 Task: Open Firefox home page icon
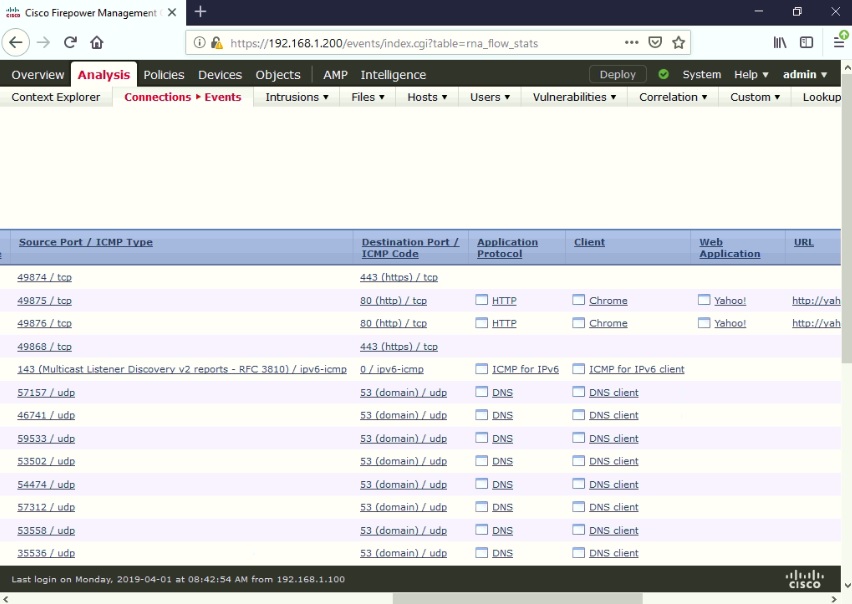click(95, 42)
